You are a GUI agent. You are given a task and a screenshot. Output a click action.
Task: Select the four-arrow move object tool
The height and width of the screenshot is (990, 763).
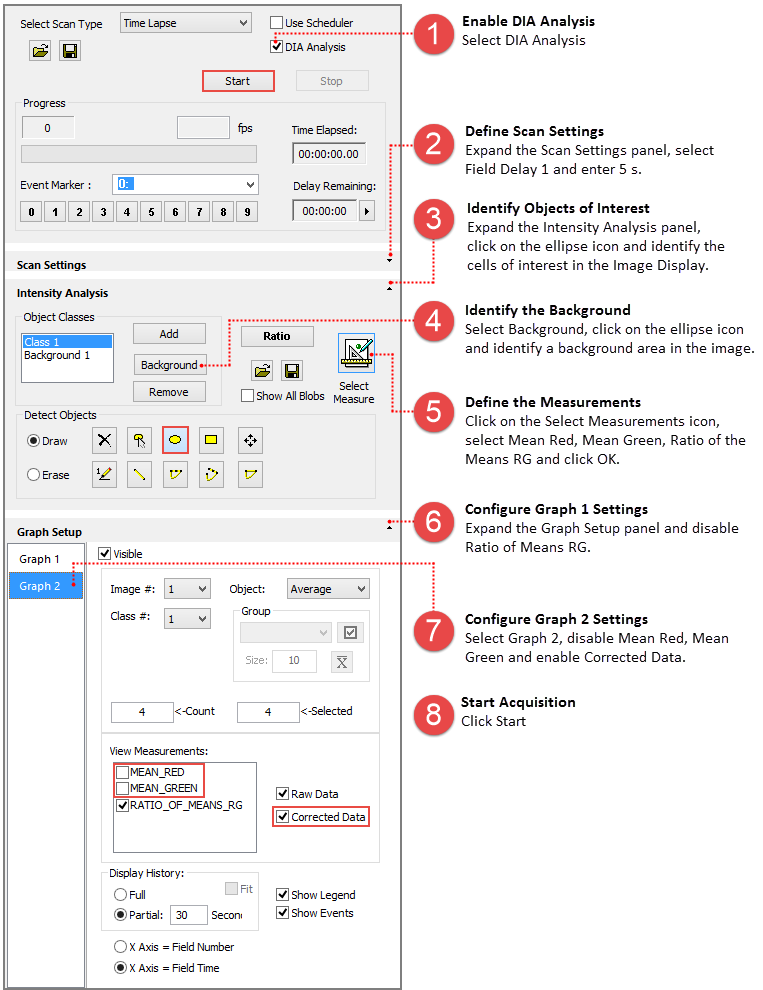coord(250,439)
